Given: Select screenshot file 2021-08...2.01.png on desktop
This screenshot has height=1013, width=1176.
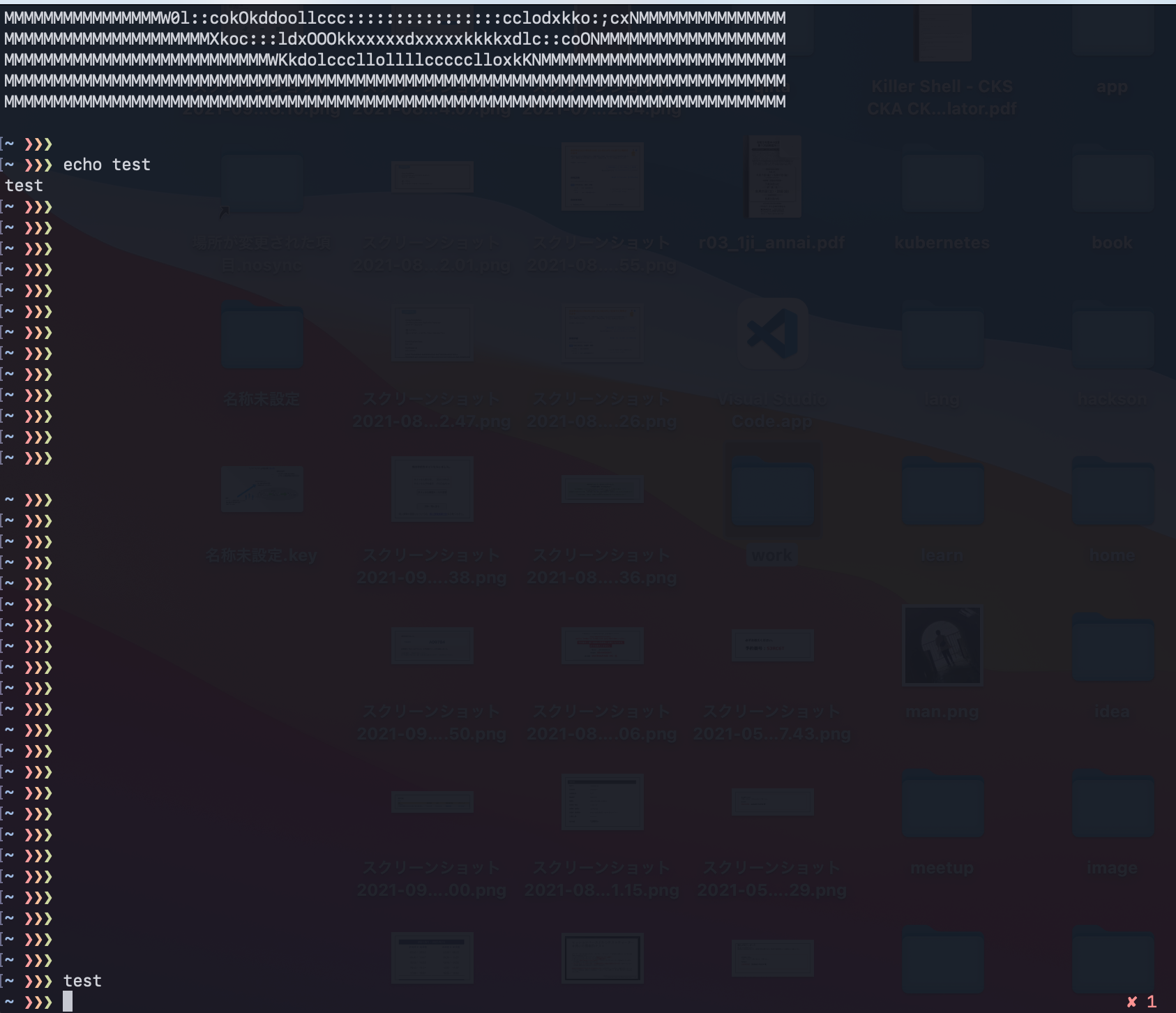Looking at the screenshot, I should point(432,177).
